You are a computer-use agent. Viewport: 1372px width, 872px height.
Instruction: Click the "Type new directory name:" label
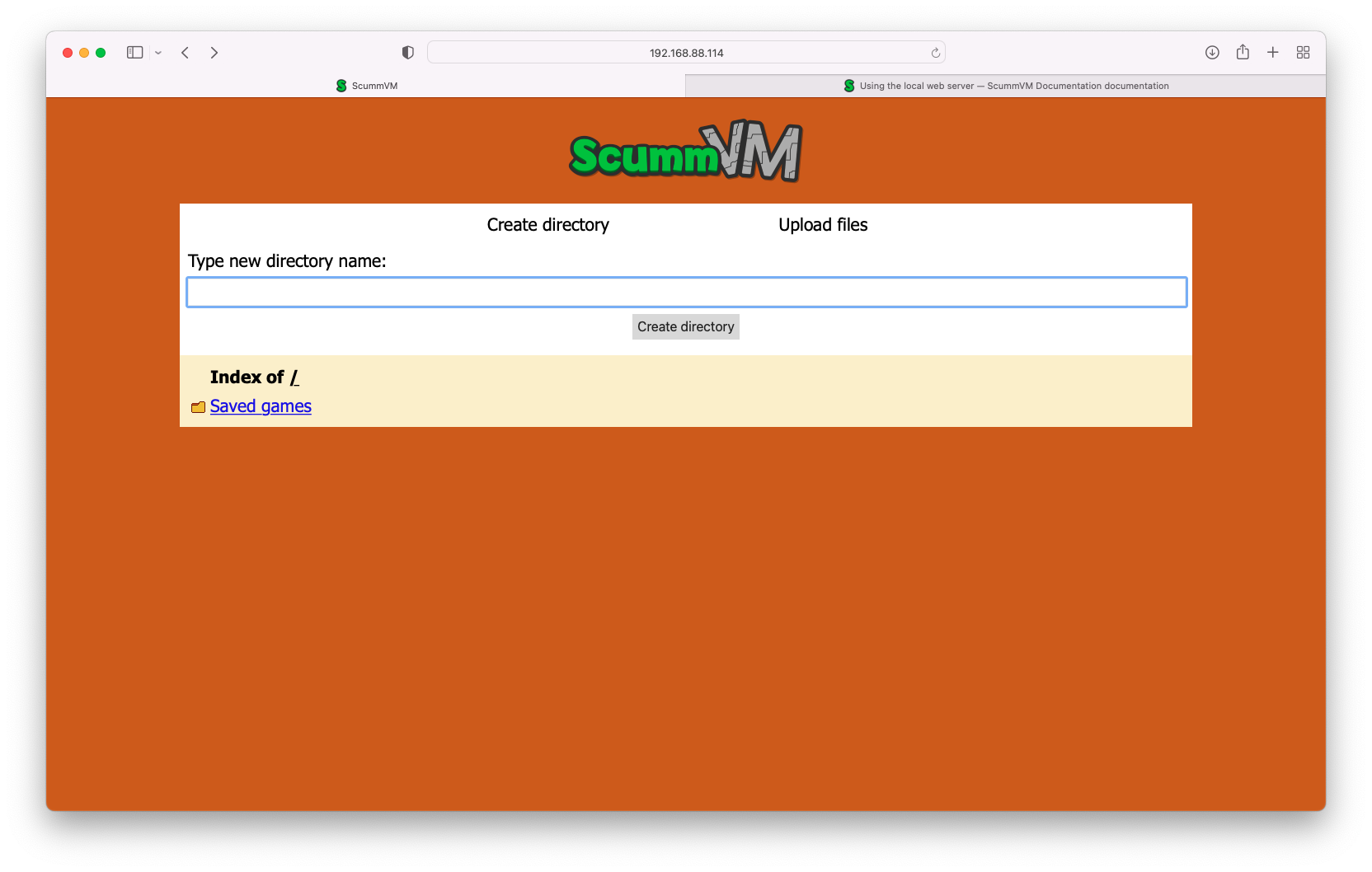coord(287,261)
